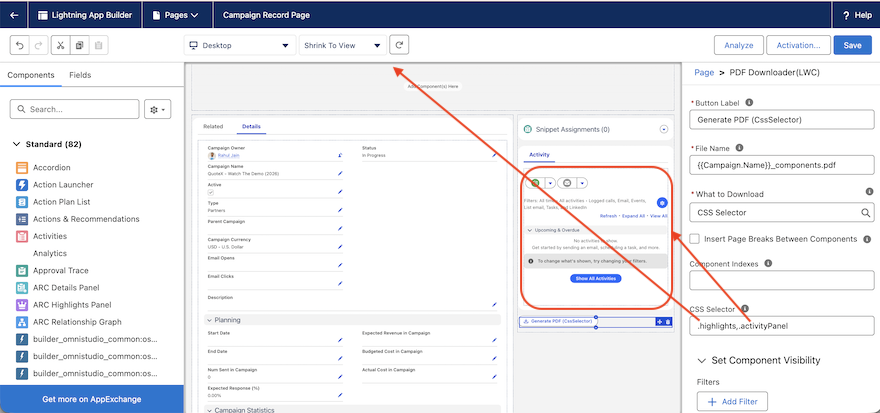The height and width of the screenshot is (413, 880).
Task: Click the Add Filter button
Action: pyautogui.click(x=732, y=401)
